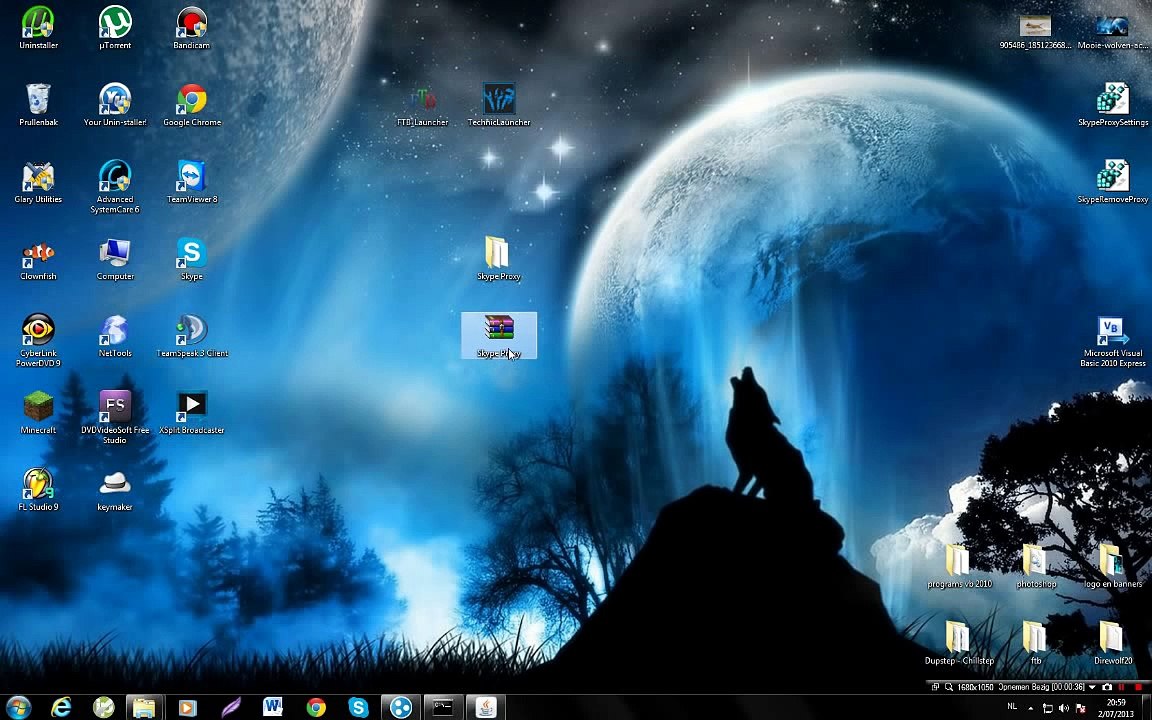Image resolution: width=1152 pixels, height=720 pixels.
Task: Launch XSplit Broadcaster shortcut
Action: click(192, 413)
